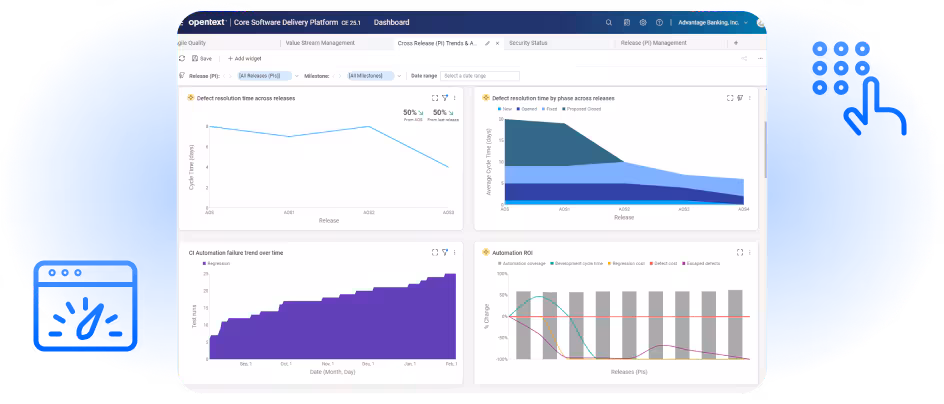This screenshot has height=404, width=944.
Task: Toggle Defect cost legend series
Action: tap(665, 263)
